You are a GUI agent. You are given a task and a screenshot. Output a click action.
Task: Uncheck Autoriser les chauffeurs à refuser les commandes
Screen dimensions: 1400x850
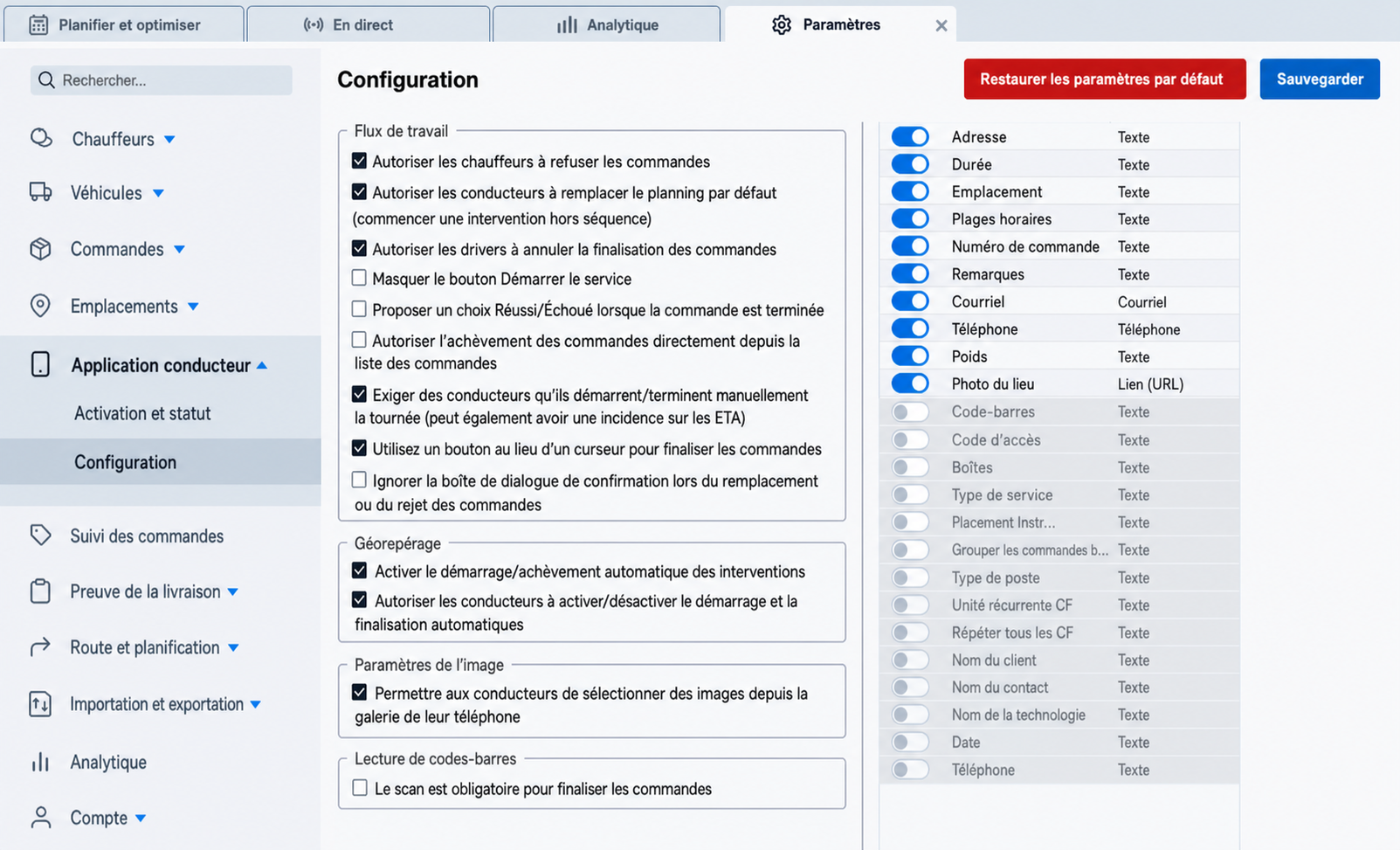click(359, 161)
